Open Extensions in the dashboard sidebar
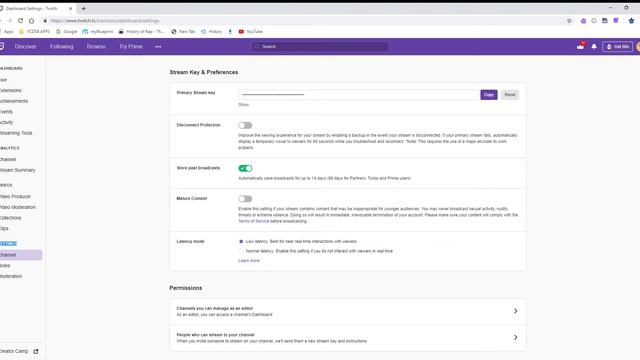The width and height of the screenshot is (640, 360). point(11,90)
